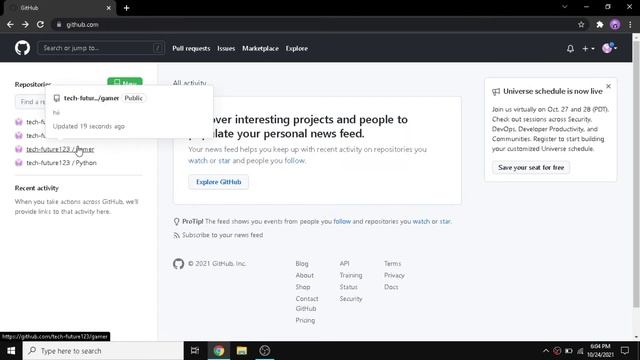Click the footer GitHub mark icon
640x360 pixels.
click(178, 264)
